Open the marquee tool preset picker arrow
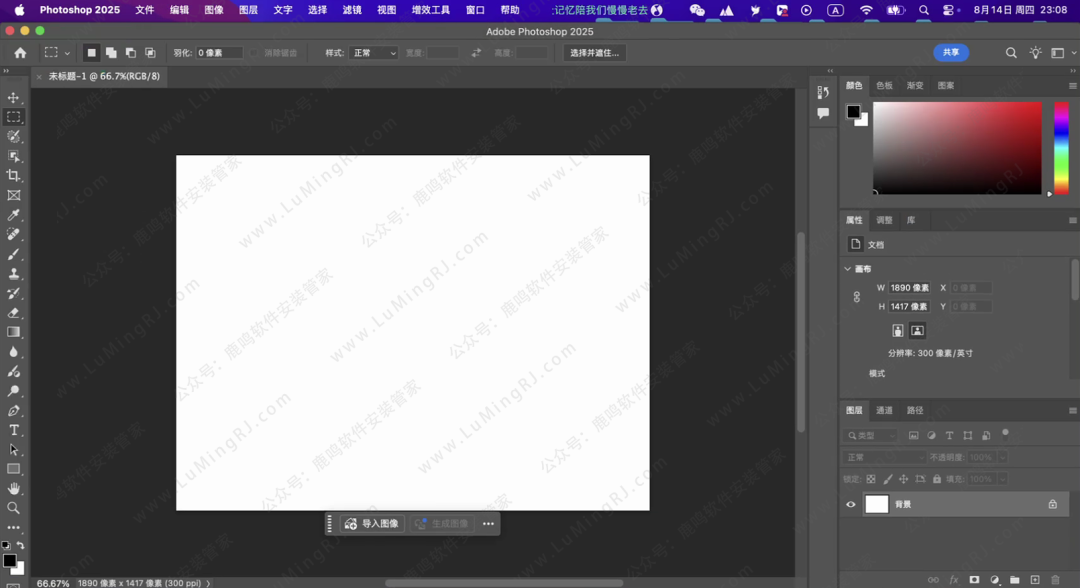 point(67,53)
